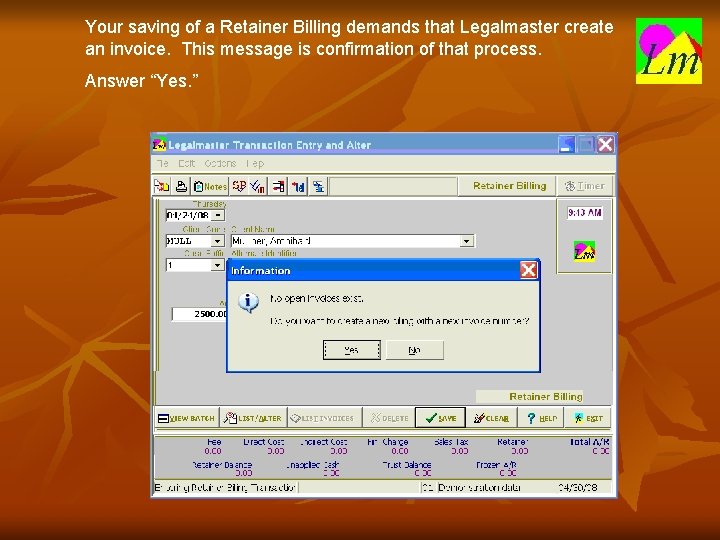Viewport: 720px width, 540px height.
Task: Click the large Lm logo in slide corner
Action: 669,51
